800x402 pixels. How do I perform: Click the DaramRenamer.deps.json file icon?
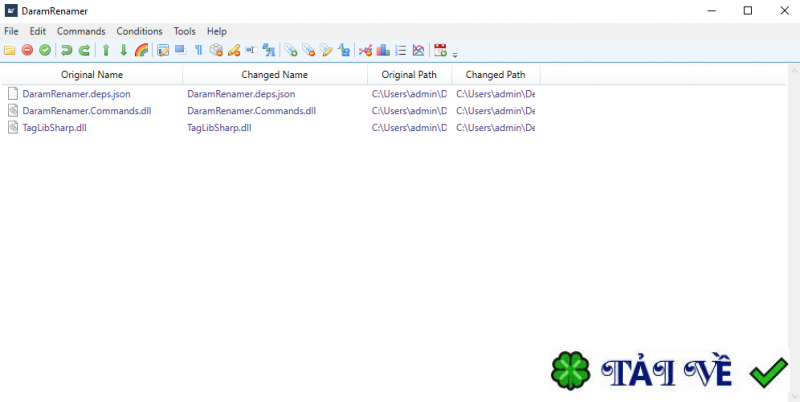(13, 94)
